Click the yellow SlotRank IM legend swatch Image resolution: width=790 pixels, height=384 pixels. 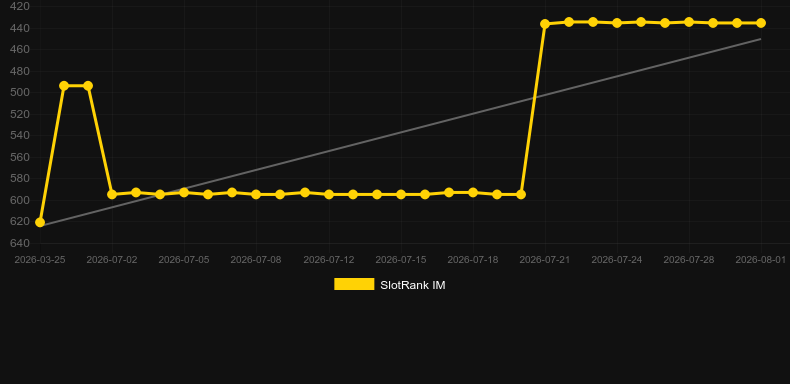coord(354,284)
